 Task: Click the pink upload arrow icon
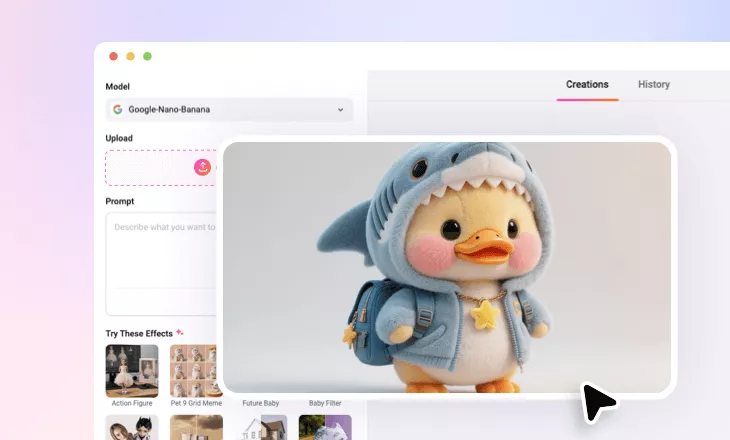tap(202, 167)
